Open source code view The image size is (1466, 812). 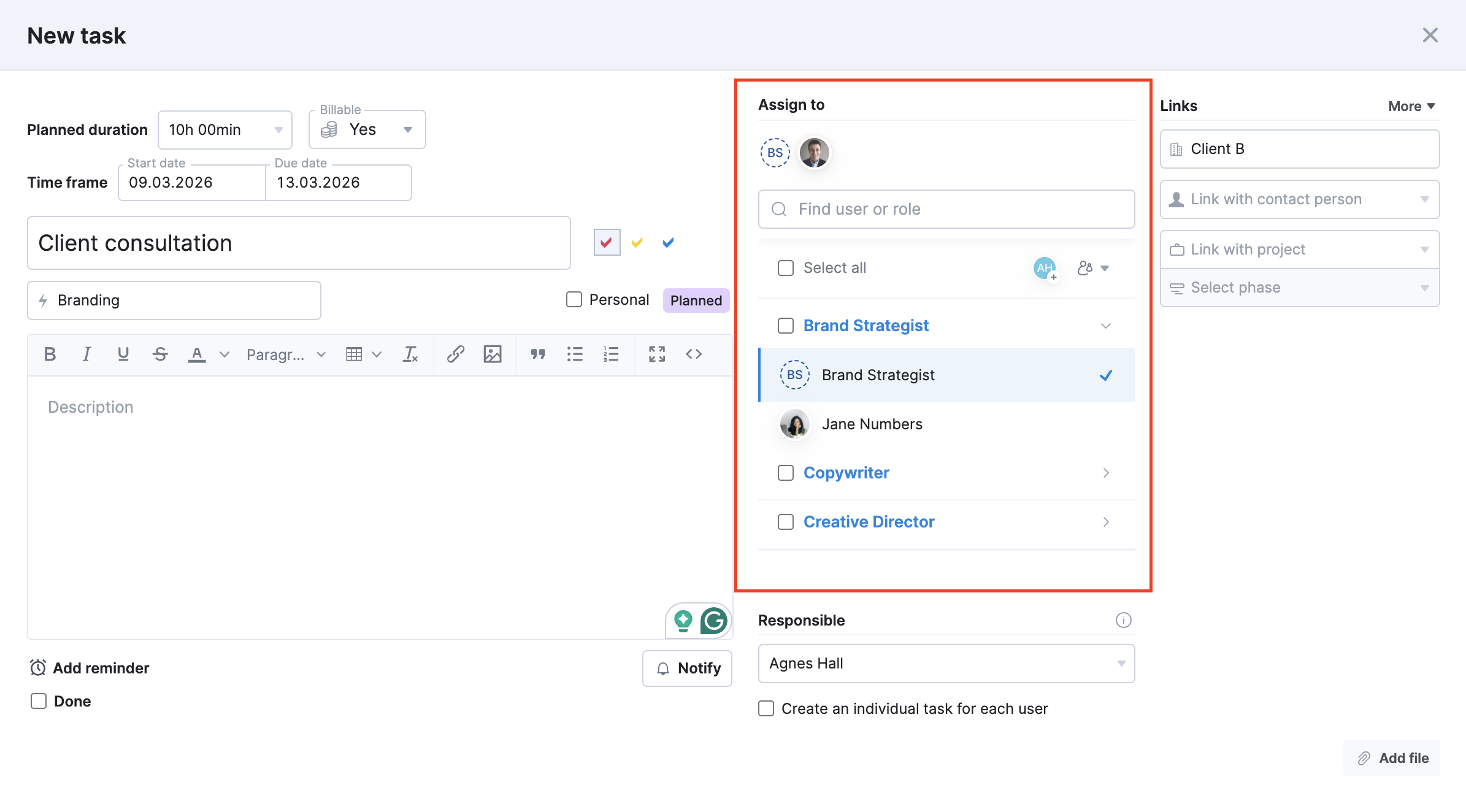click(694, 354)
